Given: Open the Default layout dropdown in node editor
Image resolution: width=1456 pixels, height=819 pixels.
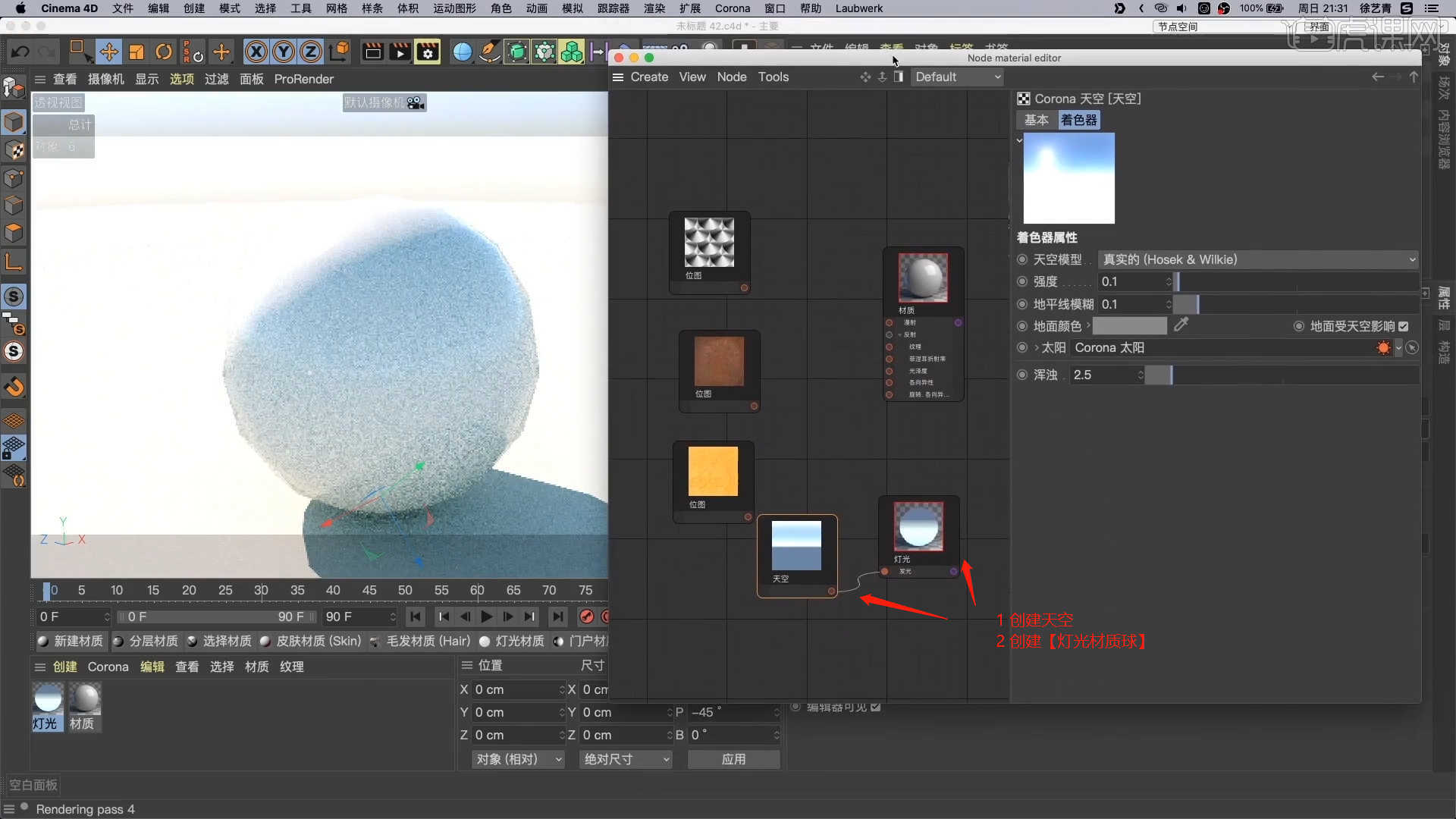Looking at the screenshot, I should pos(958,77).
